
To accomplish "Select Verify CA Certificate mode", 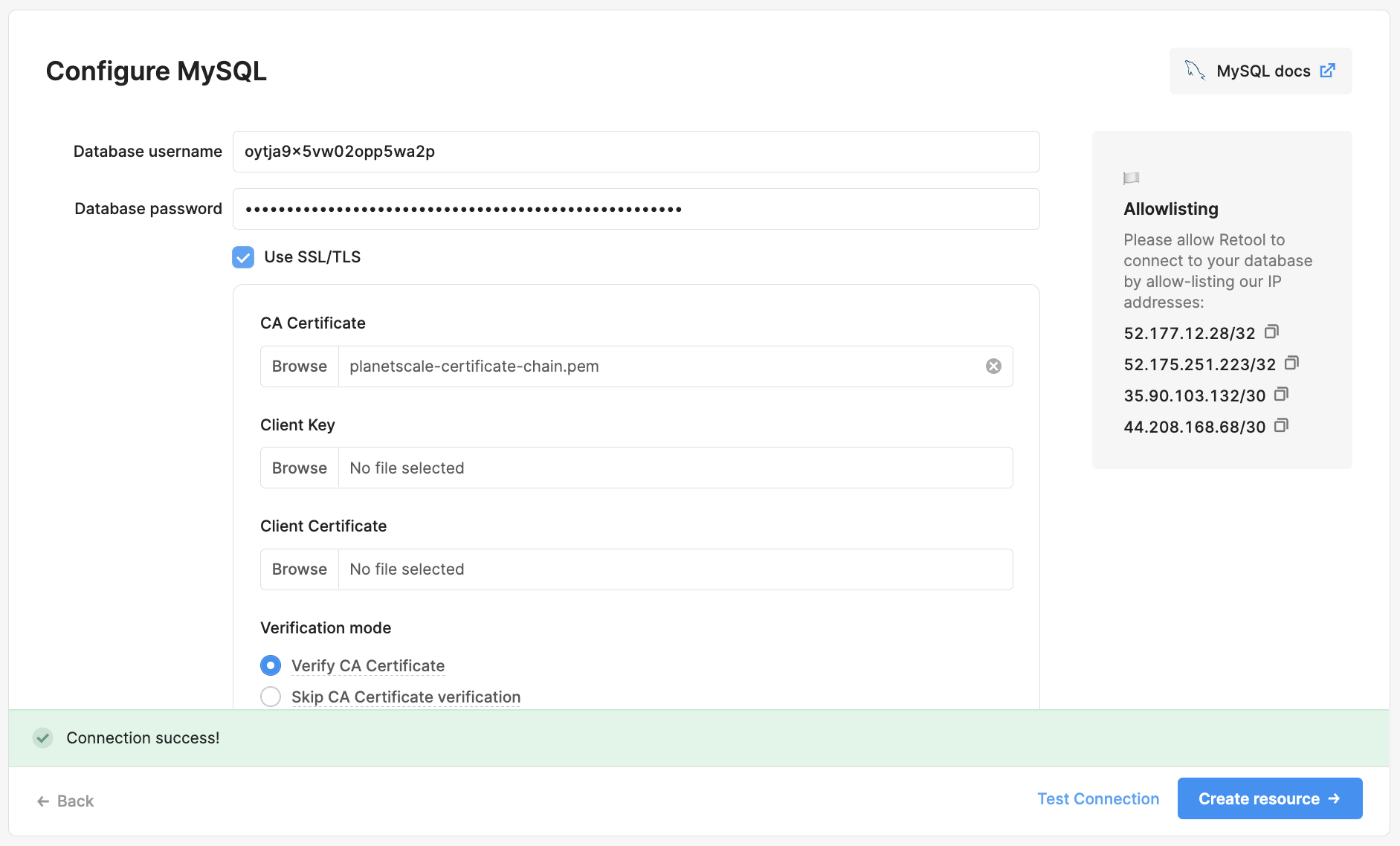I will coord(271,665).
